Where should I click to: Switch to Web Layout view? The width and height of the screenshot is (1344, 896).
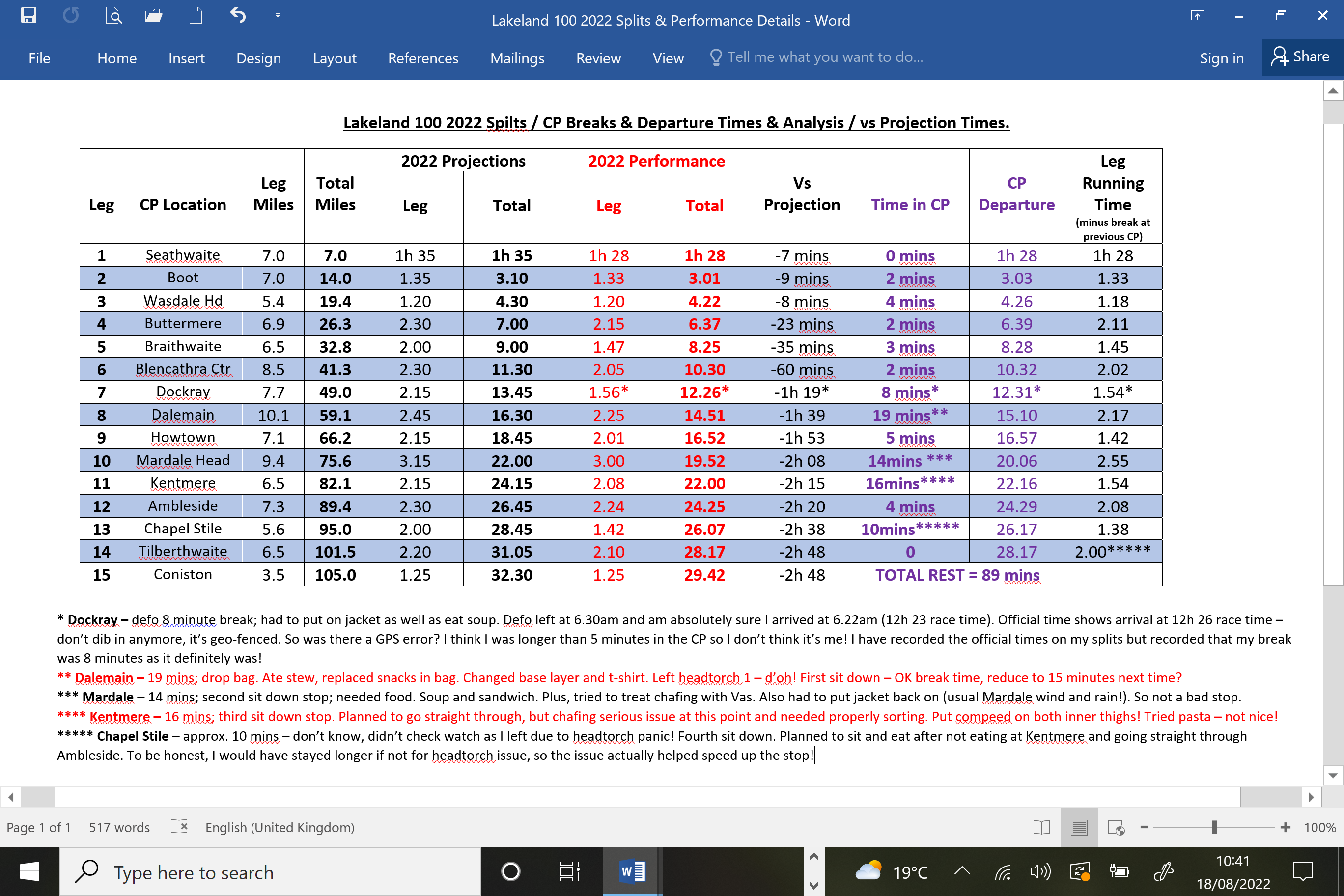1116,827
